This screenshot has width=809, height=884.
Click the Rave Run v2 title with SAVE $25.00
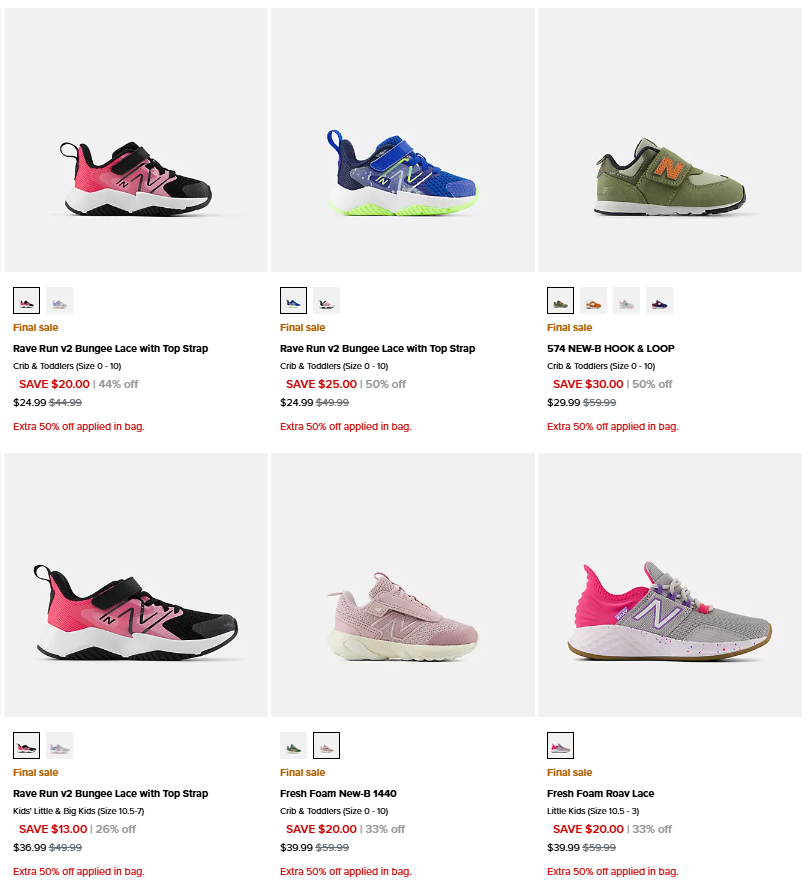pyautogui.click(x=377, y=349)
